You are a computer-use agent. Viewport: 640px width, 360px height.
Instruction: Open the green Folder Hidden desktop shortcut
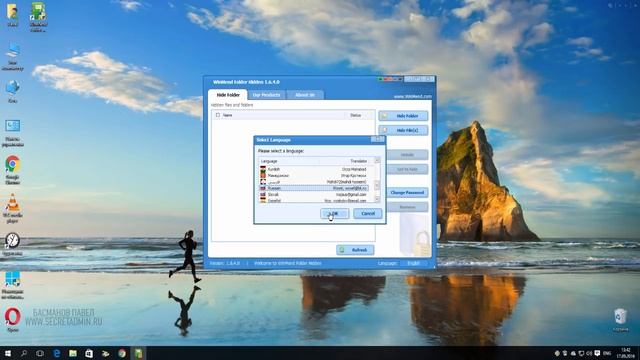click(38, 16)
